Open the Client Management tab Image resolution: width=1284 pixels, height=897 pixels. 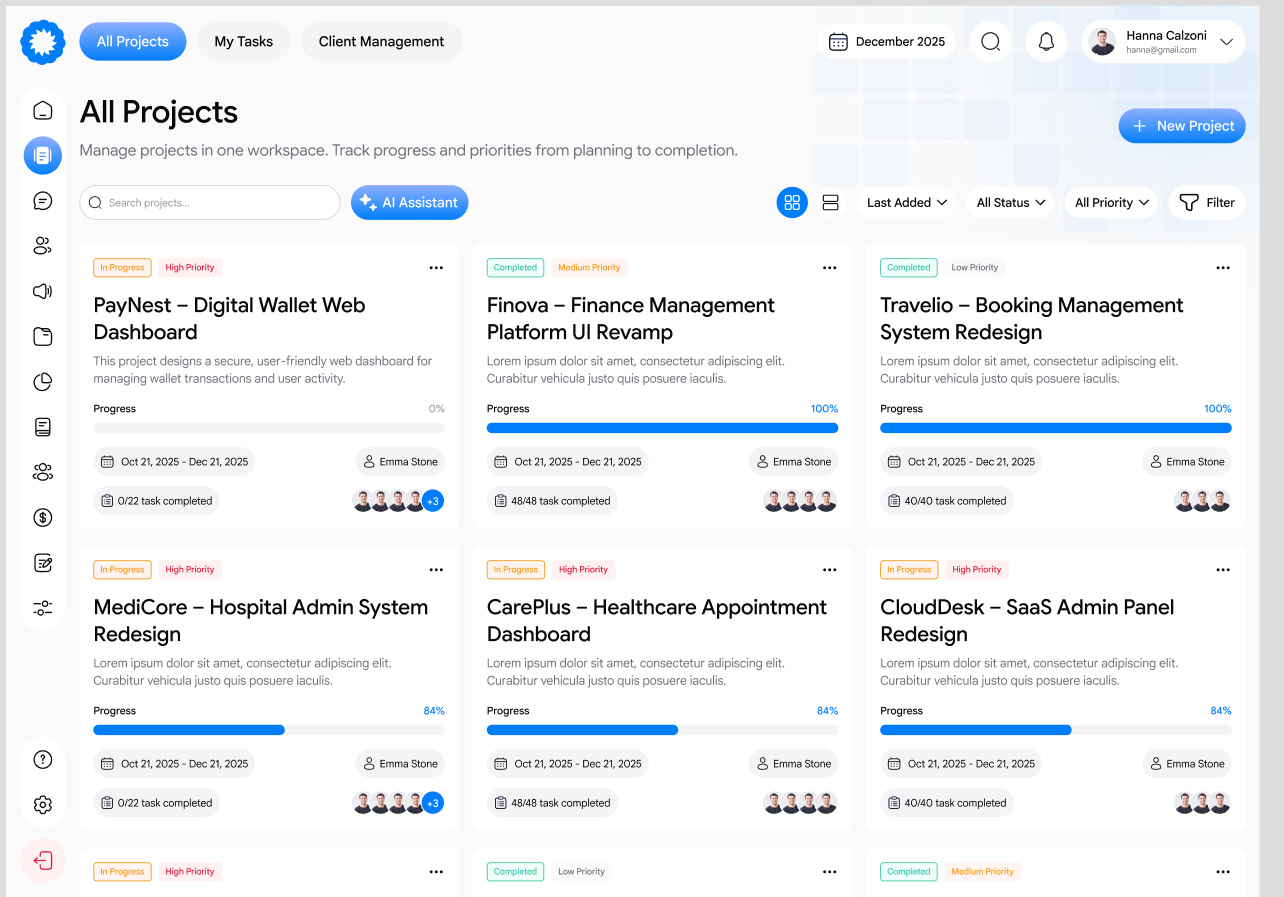coord(381,41)
